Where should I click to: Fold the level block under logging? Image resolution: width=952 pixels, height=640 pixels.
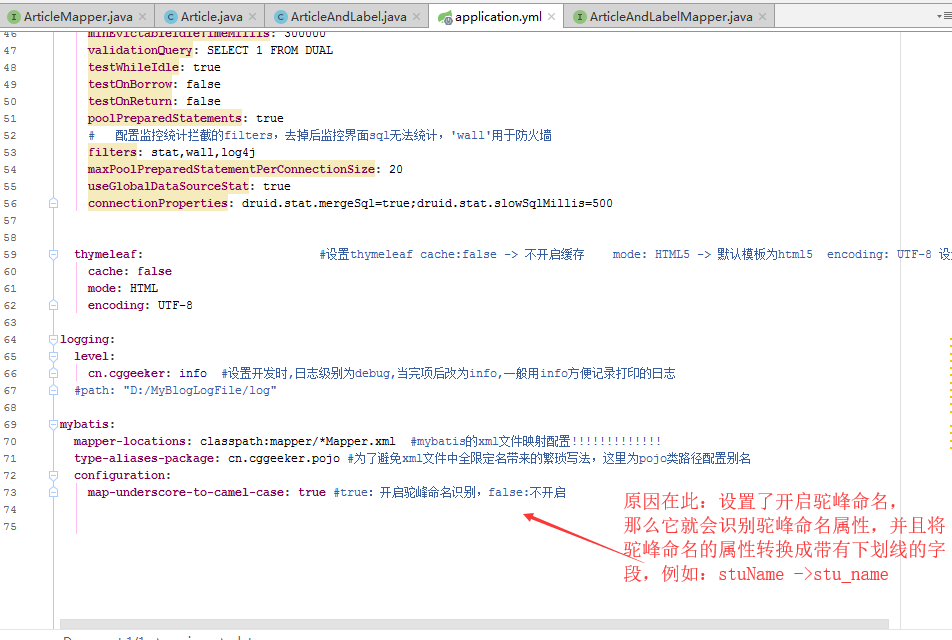pyautogui.click(x=53, y=356)
